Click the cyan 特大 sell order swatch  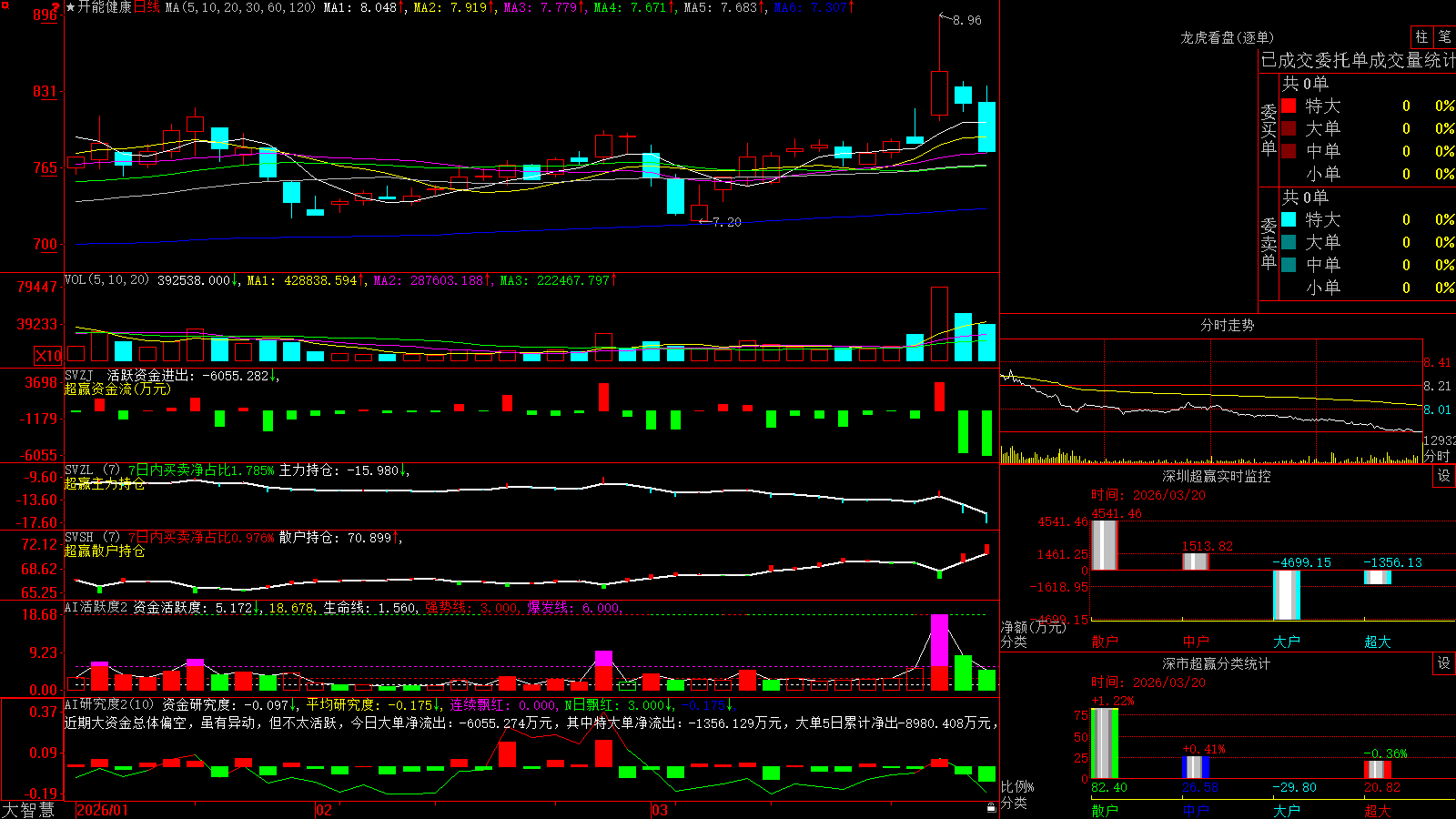[x=1289, y=219]
